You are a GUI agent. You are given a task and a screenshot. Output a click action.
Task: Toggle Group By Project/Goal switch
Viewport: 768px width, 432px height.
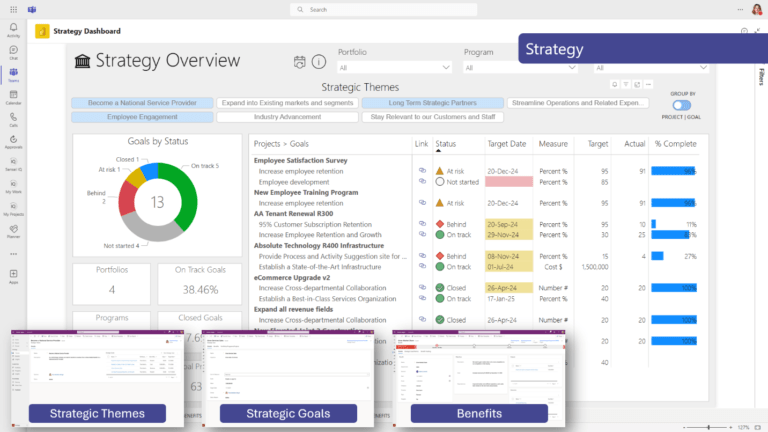681,105
